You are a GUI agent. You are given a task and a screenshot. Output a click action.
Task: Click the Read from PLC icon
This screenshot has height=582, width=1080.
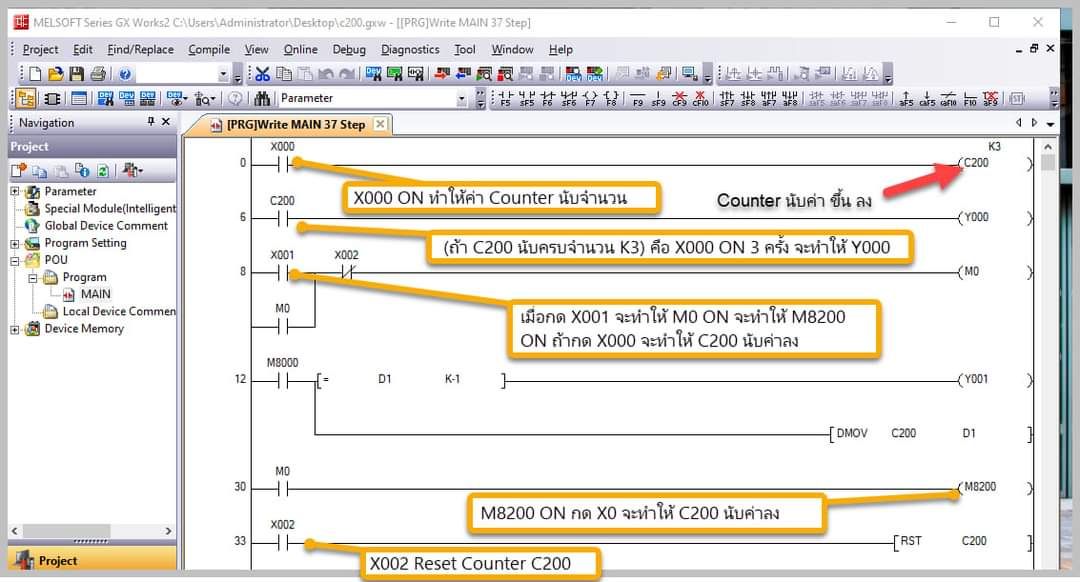pyautogui.click(x=463, y=74)
